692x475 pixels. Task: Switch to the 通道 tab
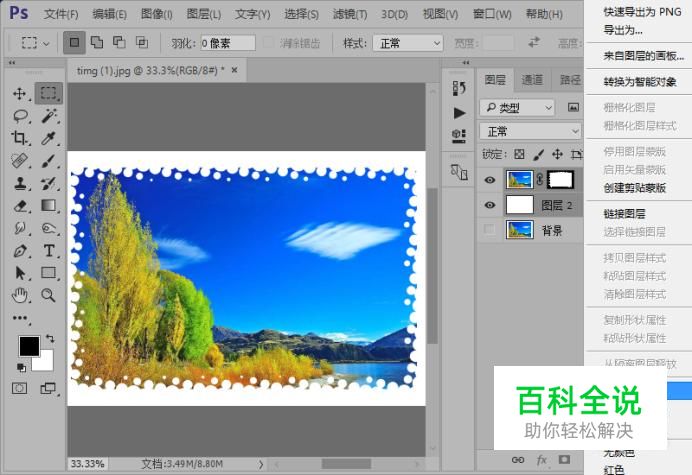click(532, 80)
